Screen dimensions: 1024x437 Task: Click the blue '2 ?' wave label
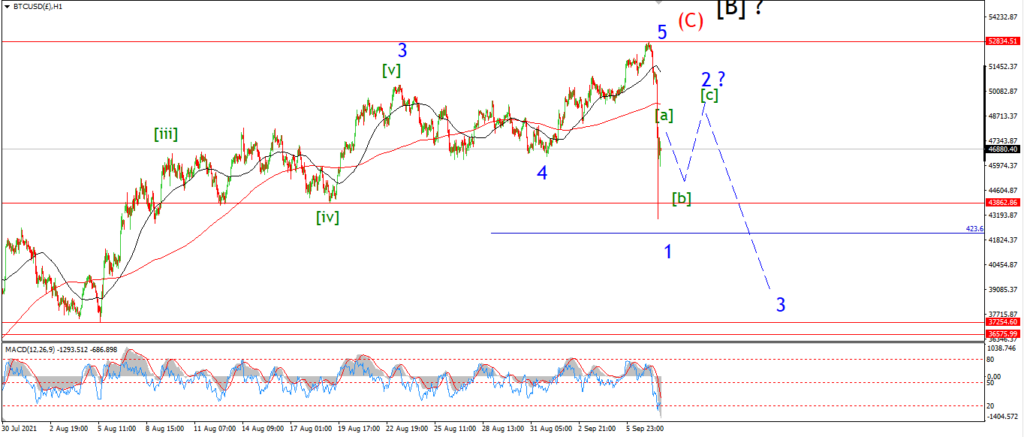[x=713, y=79]
